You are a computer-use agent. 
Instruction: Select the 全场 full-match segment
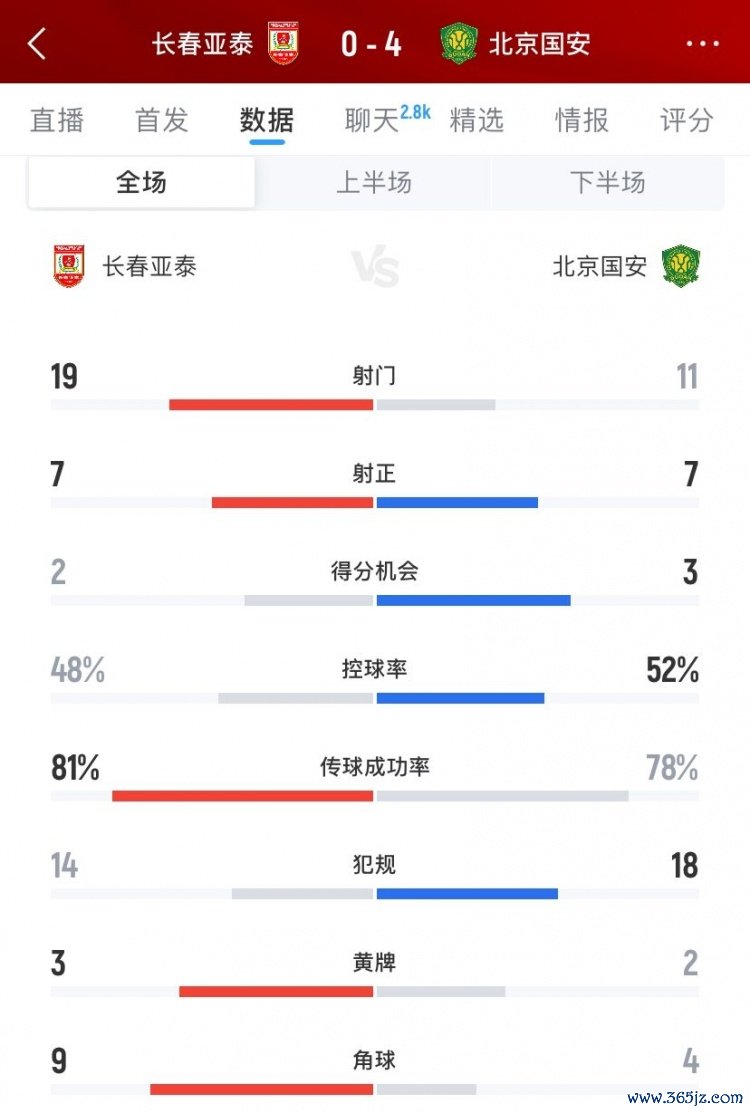141,183
